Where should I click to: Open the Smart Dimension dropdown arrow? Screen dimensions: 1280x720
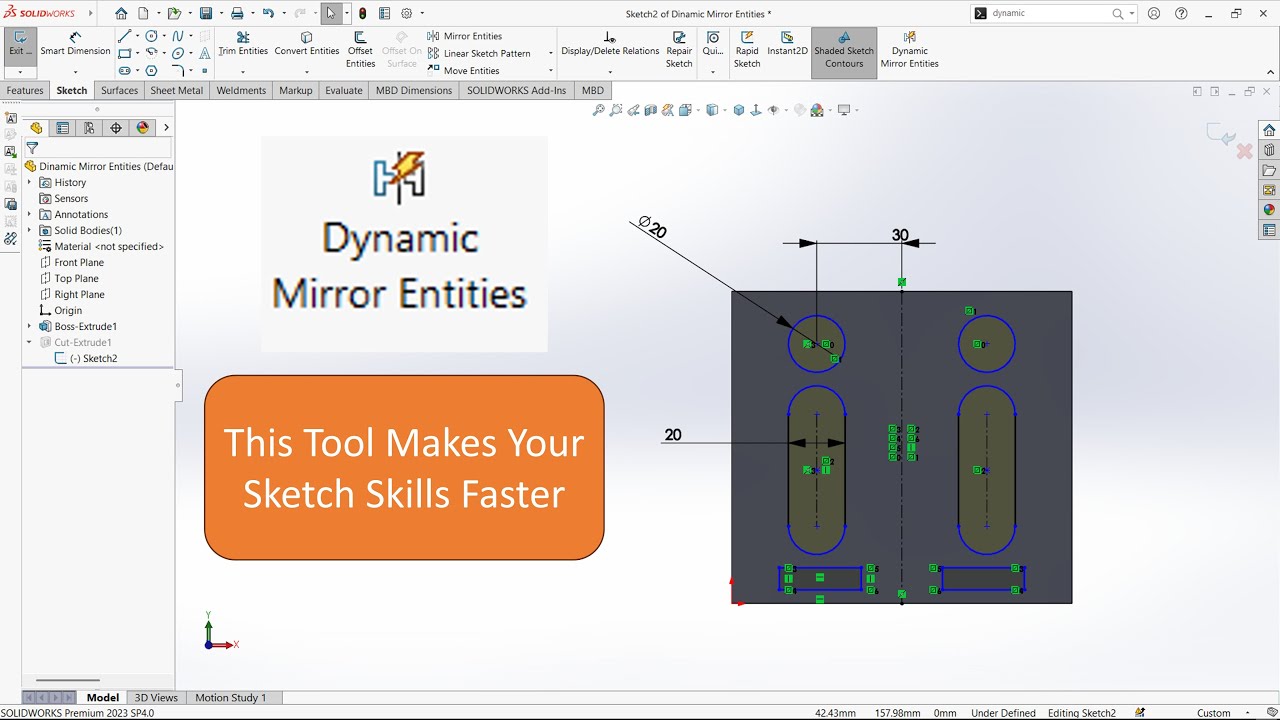point(75,72)
